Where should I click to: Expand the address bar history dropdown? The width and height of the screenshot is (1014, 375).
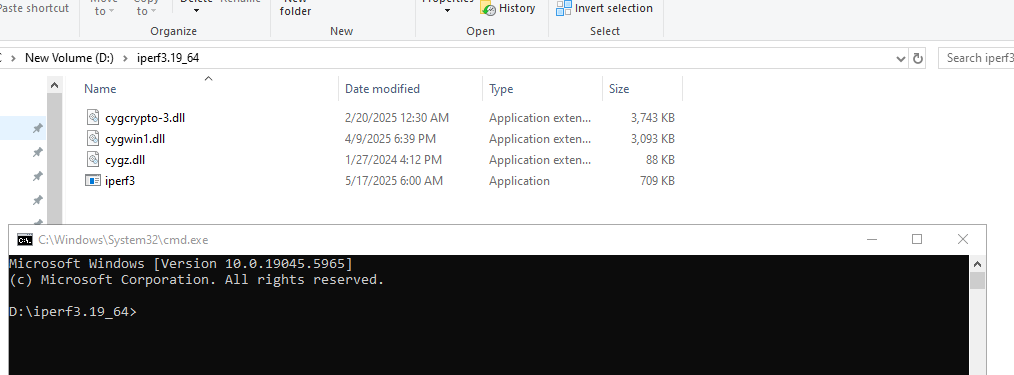coord(901,58)
